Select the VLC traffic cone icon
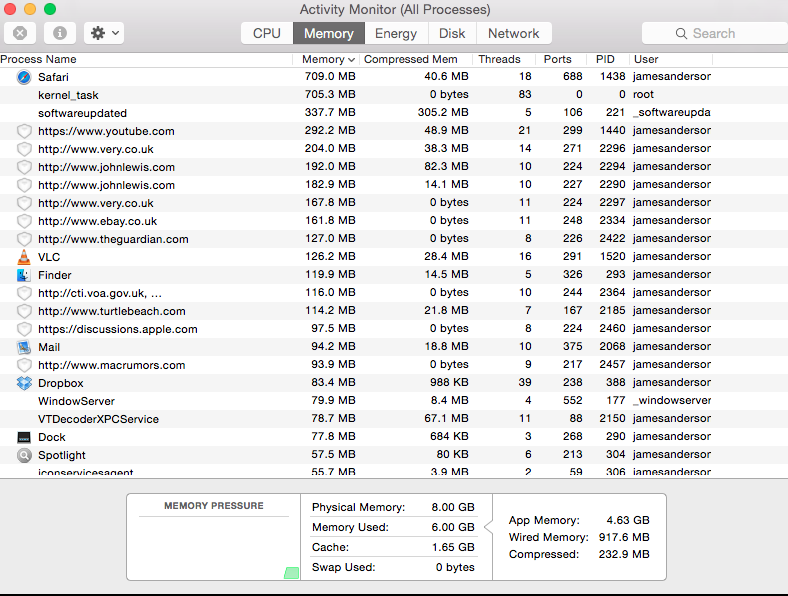This screenshot has height=596, width=788. [24, 257]
